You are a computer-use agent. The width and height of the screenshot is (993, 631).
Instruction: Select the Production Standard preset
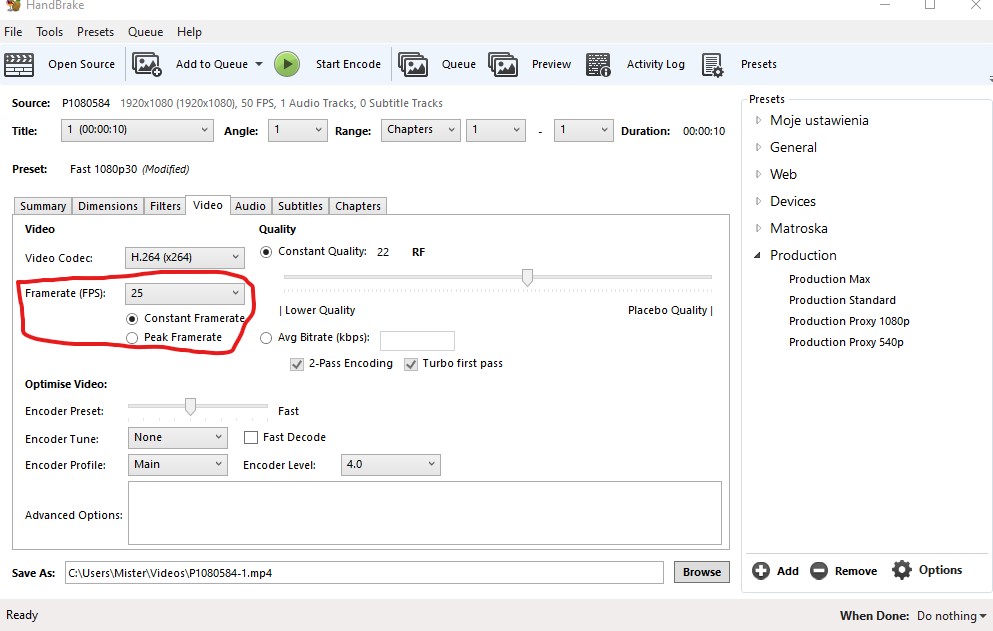(x=842, y=300)
